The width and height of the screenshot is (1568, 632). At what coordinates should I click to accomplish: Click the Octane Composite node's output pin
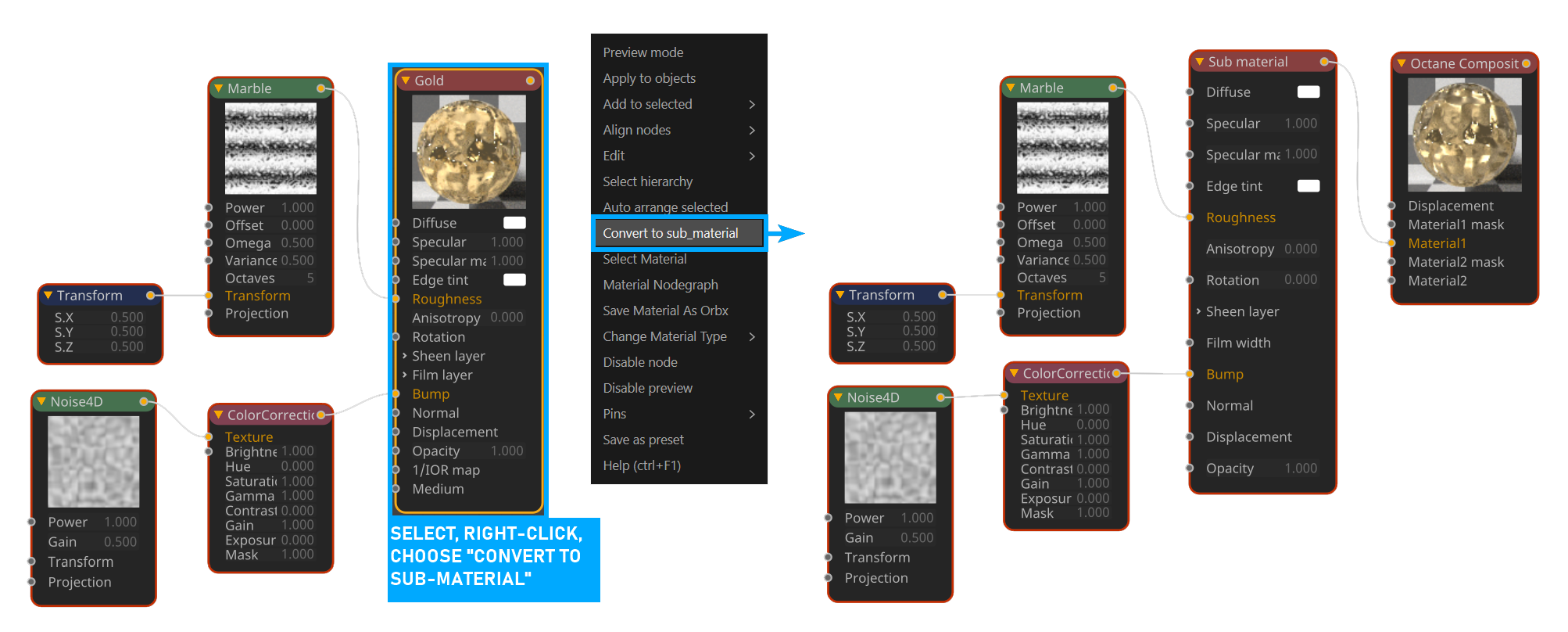click(x=1526, y=63)
